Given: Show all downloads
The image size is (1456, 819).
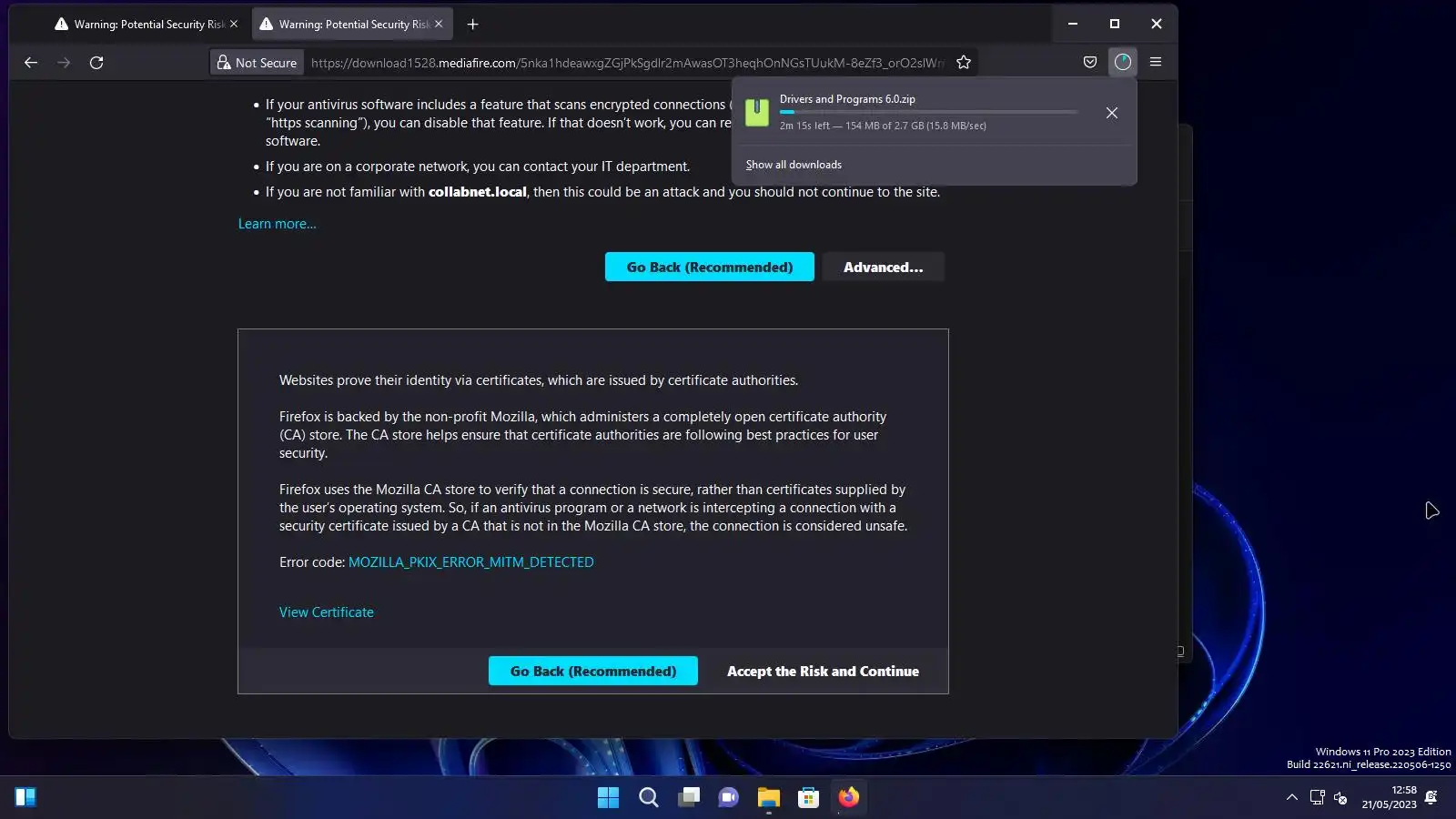Looking at the screenshot, I should tap(794, 165).
